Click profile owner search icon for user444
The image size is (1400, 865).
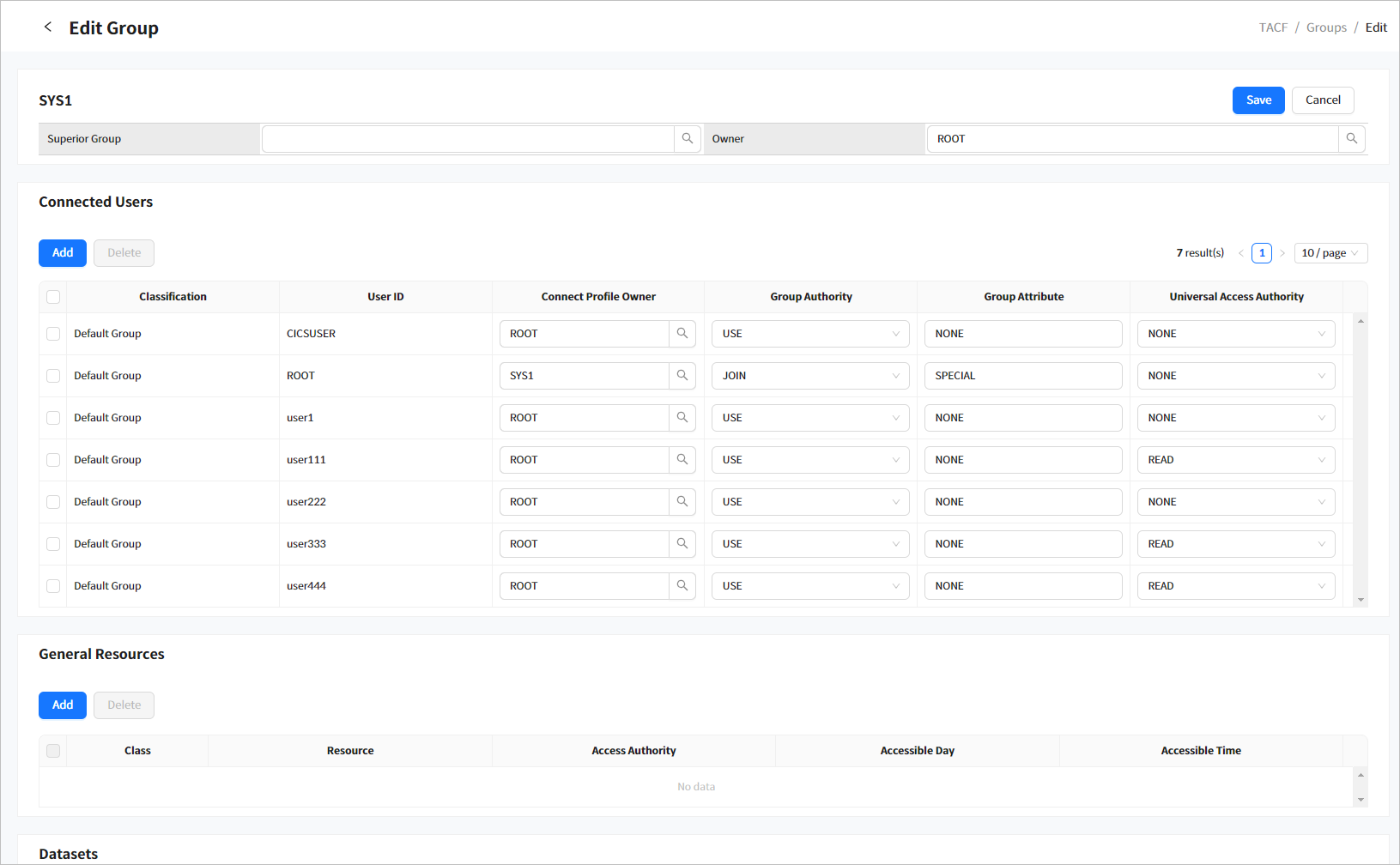682,586
